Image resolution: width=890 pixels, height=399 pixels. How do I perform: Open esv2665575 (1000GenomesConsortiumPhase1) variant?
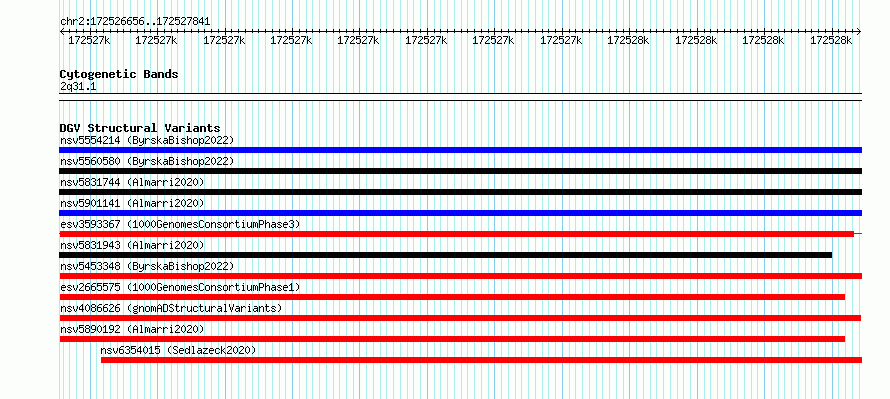tap(180, 287)
